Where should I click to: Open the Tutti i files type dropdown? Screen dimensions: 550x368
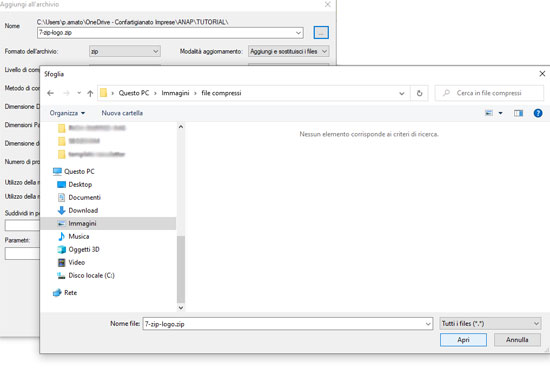490,323
